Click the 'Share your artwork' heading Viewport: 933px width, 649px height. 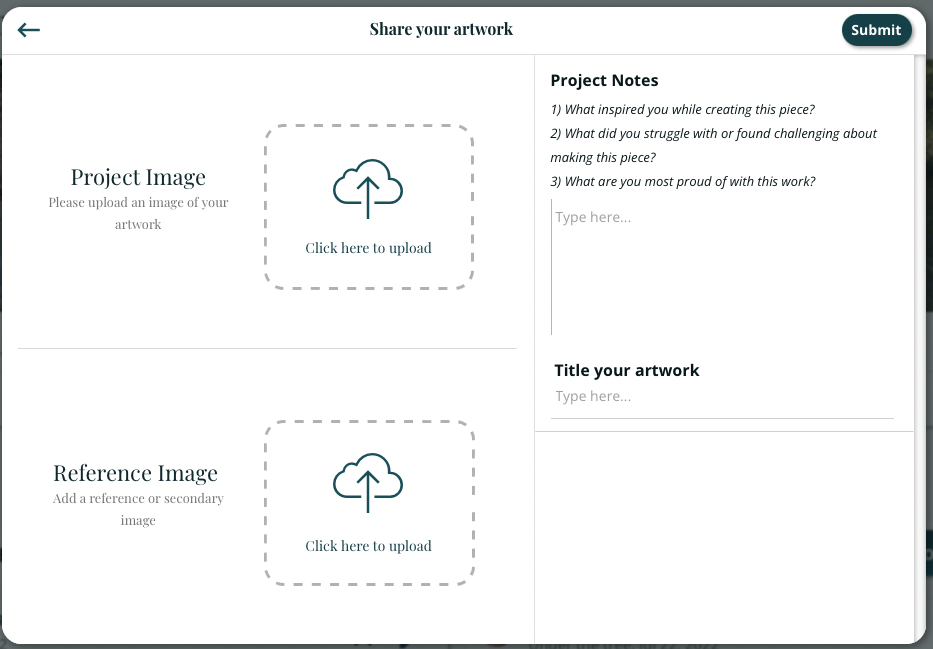441,29
